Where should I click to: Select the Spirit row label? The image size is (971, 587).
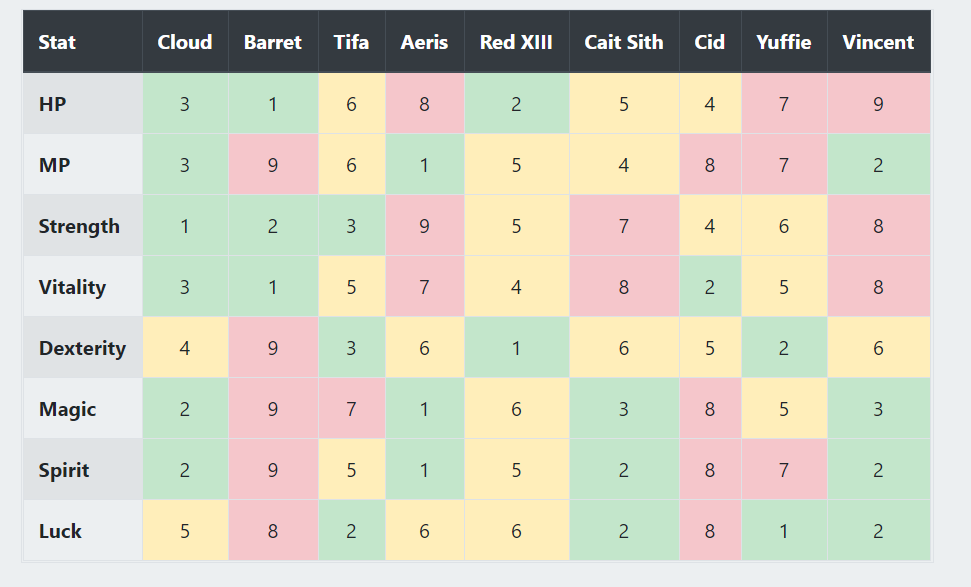[x=64, y=470]
